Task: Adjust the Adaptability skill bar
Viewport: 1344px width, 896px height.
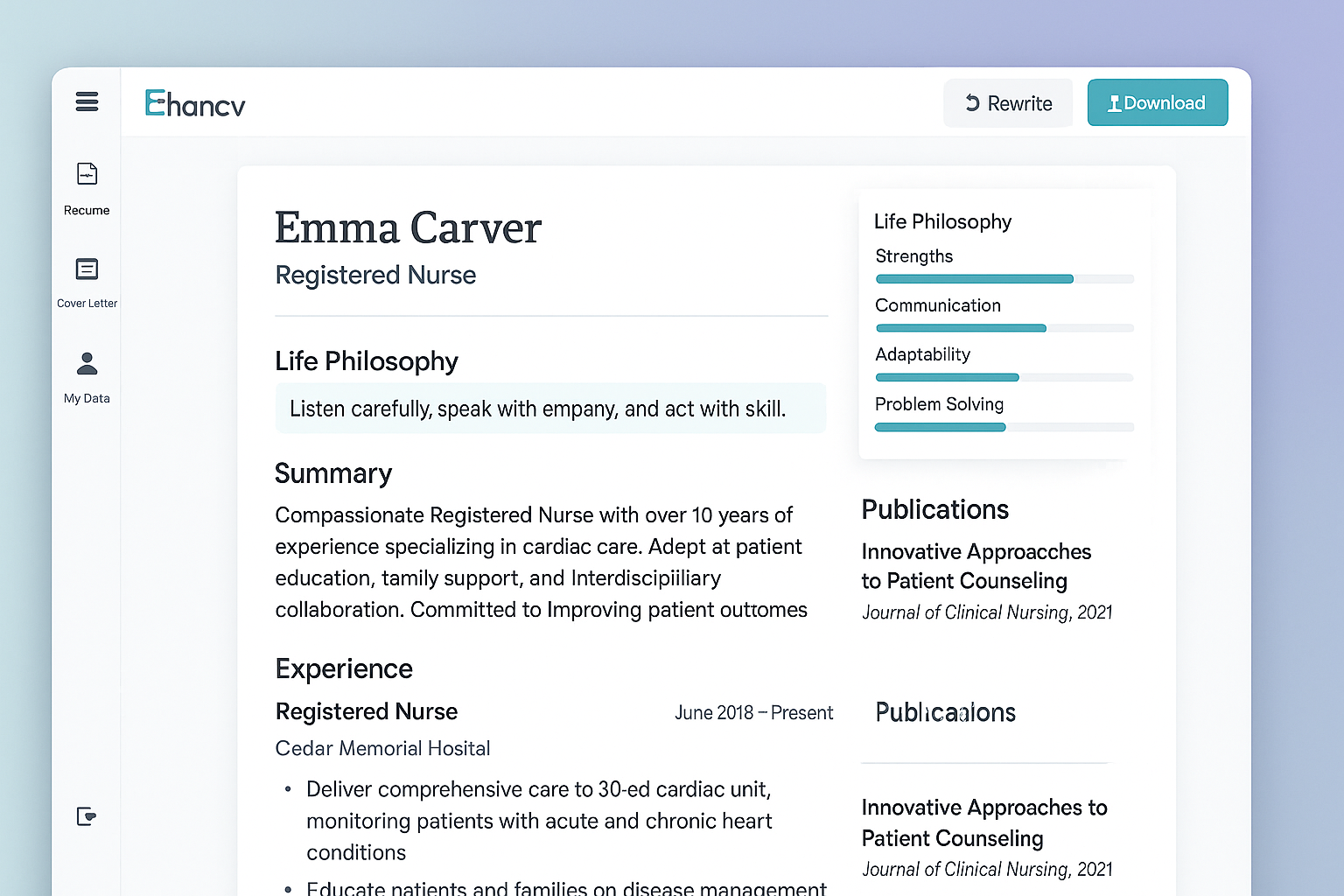Action: pyautogui.click(x=1004, y=378)
